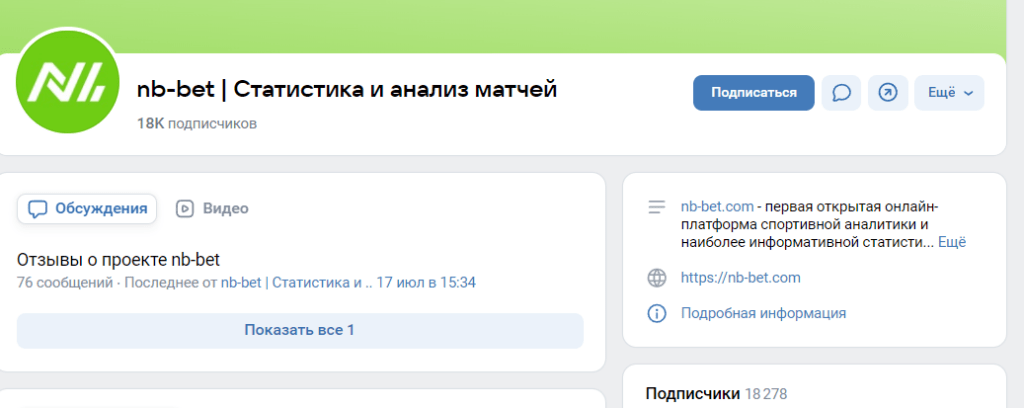Click the chat icon in Обсуждения tab
Image resolution: width=1024 pixels, height=408 pixels.
click(x=39, y=209)
